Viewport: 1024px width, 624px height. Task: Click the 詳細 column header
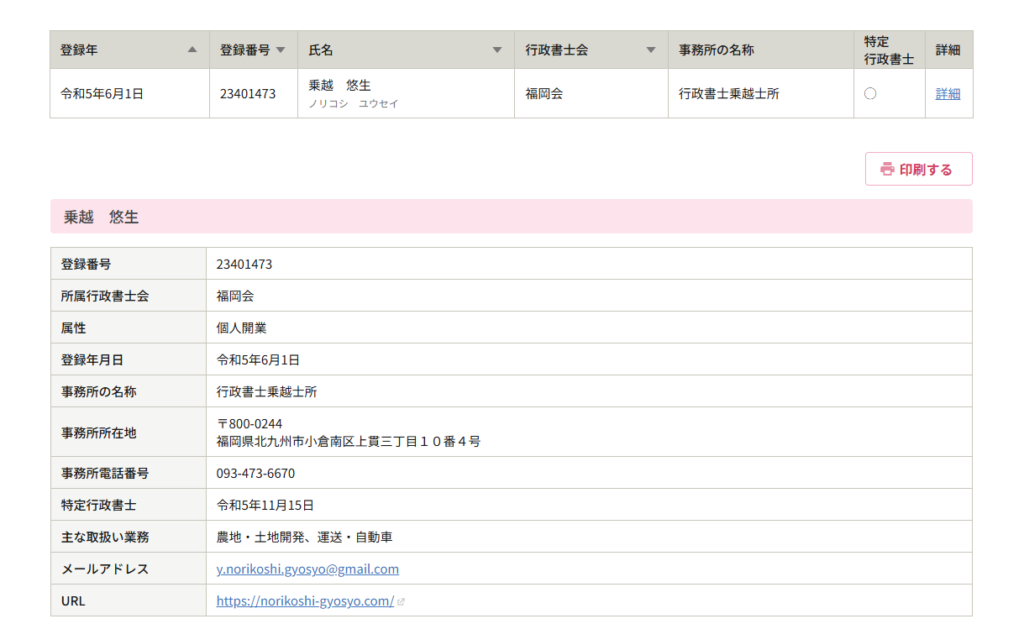(x=947, y=50)
